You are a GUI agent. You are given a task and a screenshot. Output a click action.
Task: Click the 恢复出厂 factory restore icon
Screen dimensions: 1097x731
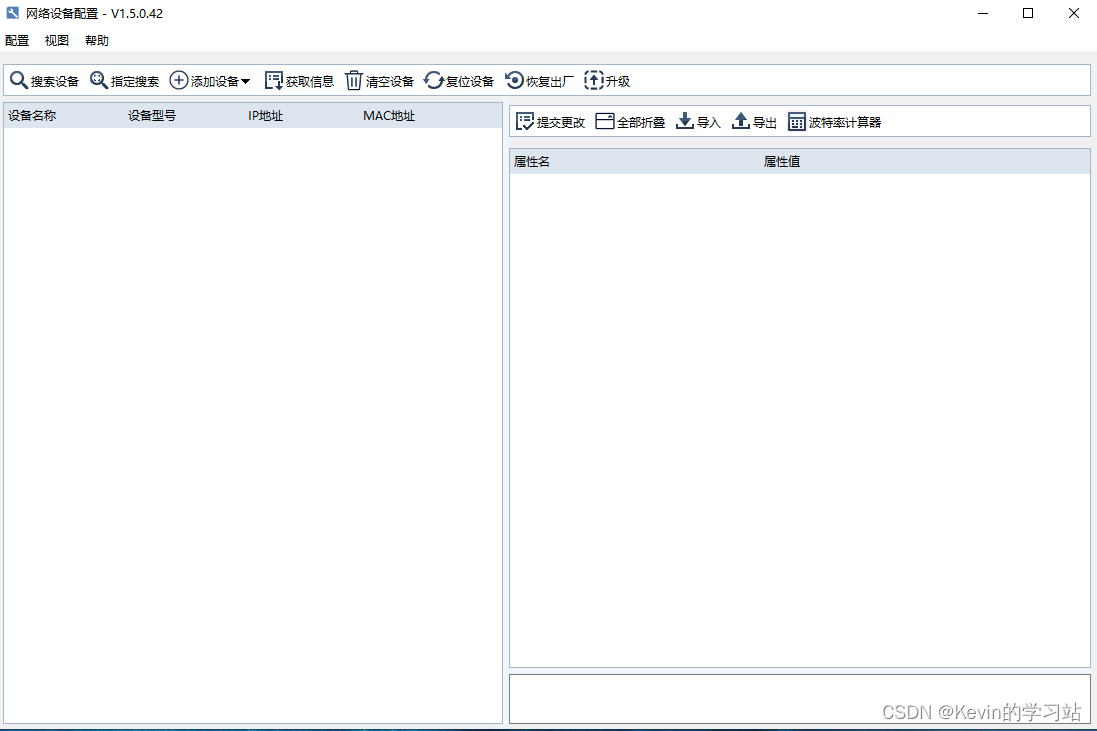point(540,80)
